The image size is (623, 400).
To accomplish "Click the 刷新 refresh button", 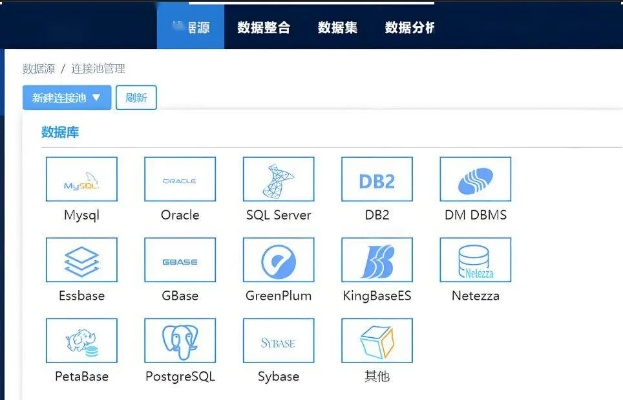I will pos(136,98).
